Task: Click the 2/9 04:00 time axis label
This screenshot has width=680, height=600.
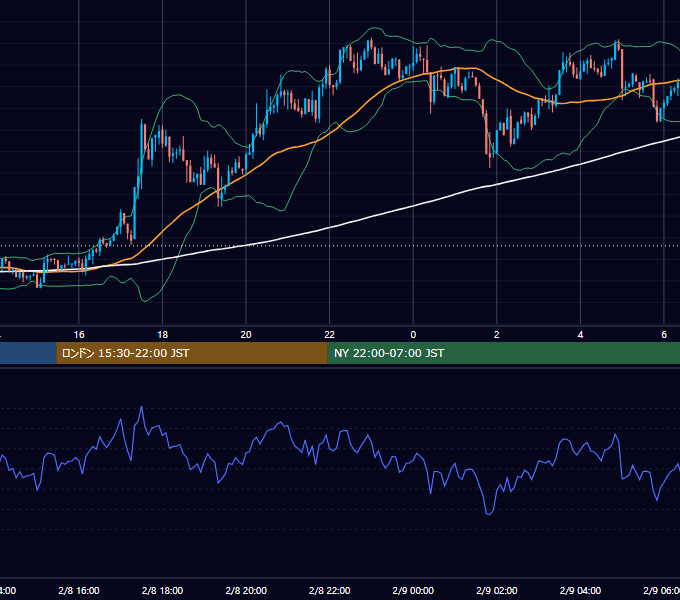Action: [x=580, y=590]
